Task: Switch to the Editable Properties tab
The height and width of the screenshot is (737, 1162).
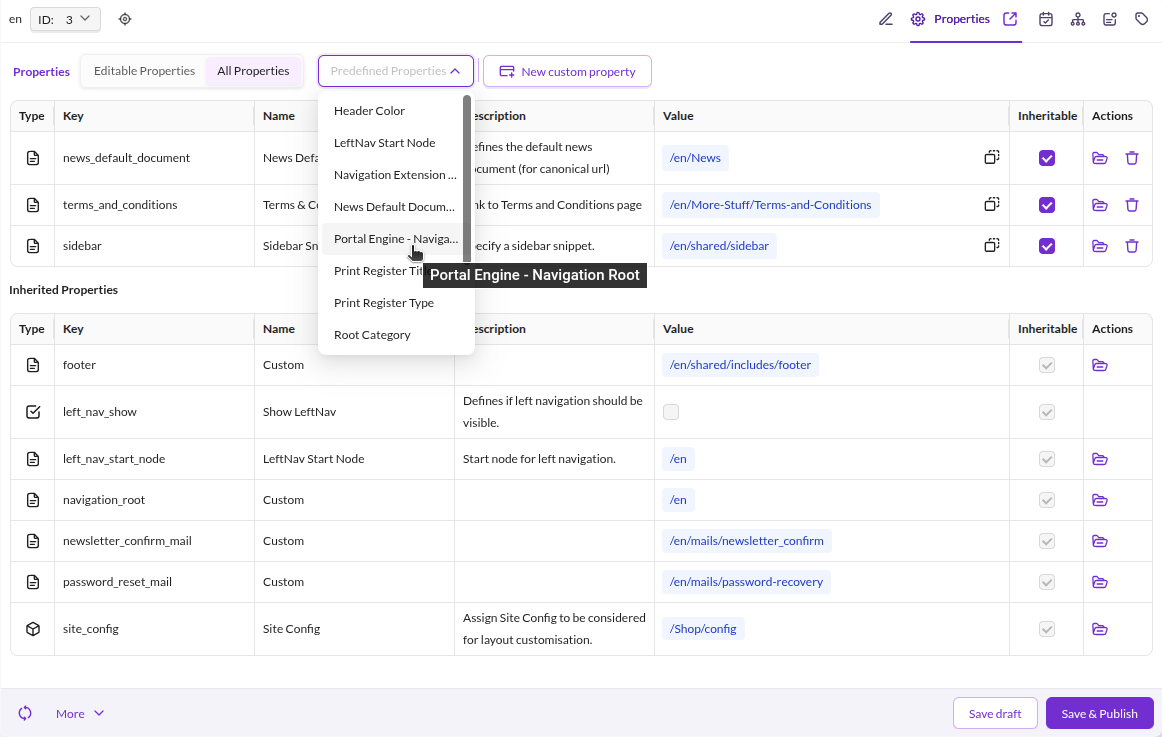Action: 145,71
